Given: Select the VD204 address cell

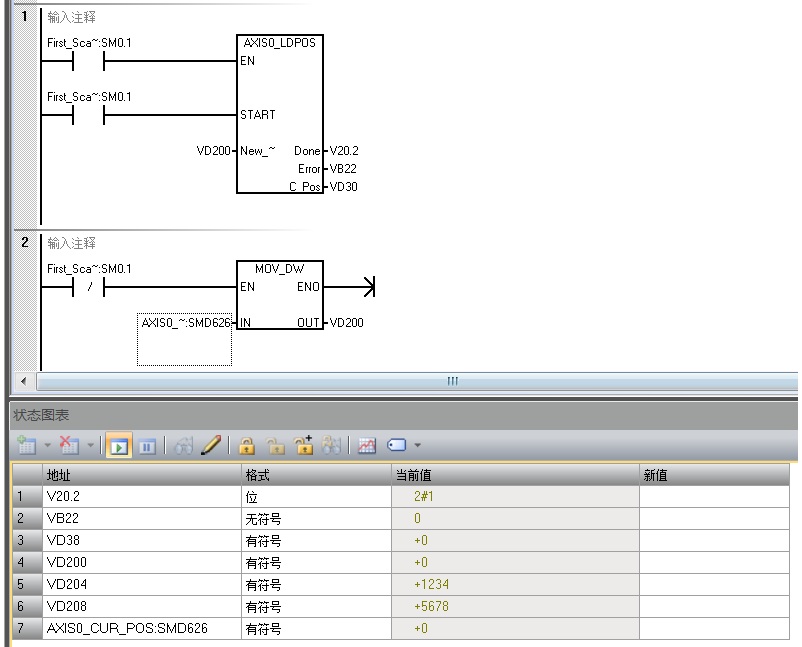Looking at the screenshot, I should [x=141, y=584].
